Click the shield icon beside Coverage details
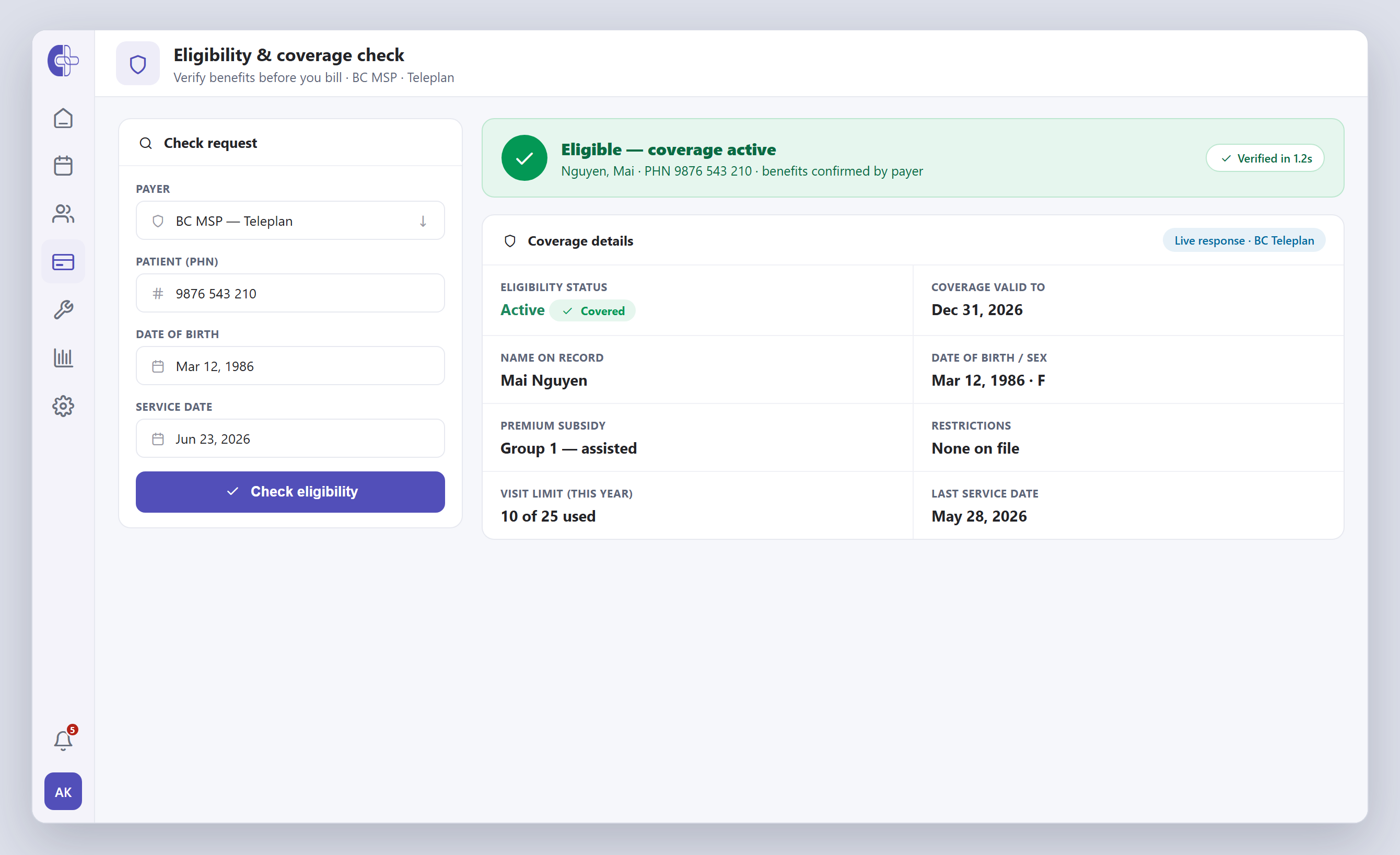Image resolution: width=1400 pixels, height=855 pixels. (510, 241)
